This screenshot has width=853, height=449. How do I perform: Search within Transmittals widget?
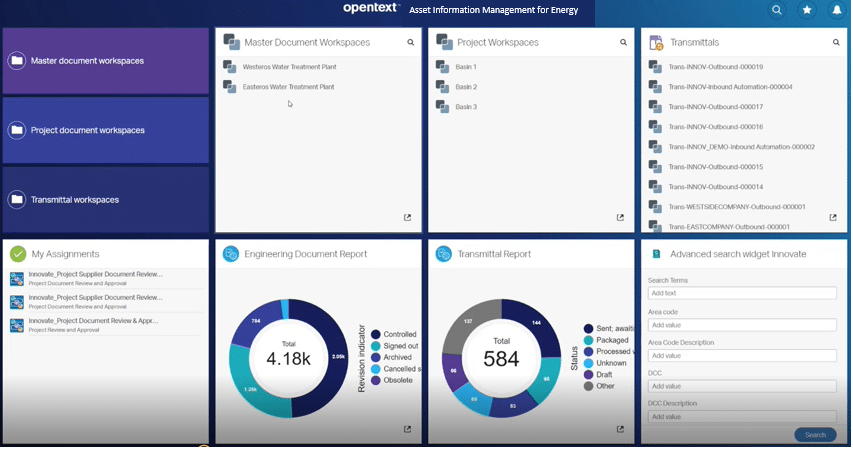(836, 42)
